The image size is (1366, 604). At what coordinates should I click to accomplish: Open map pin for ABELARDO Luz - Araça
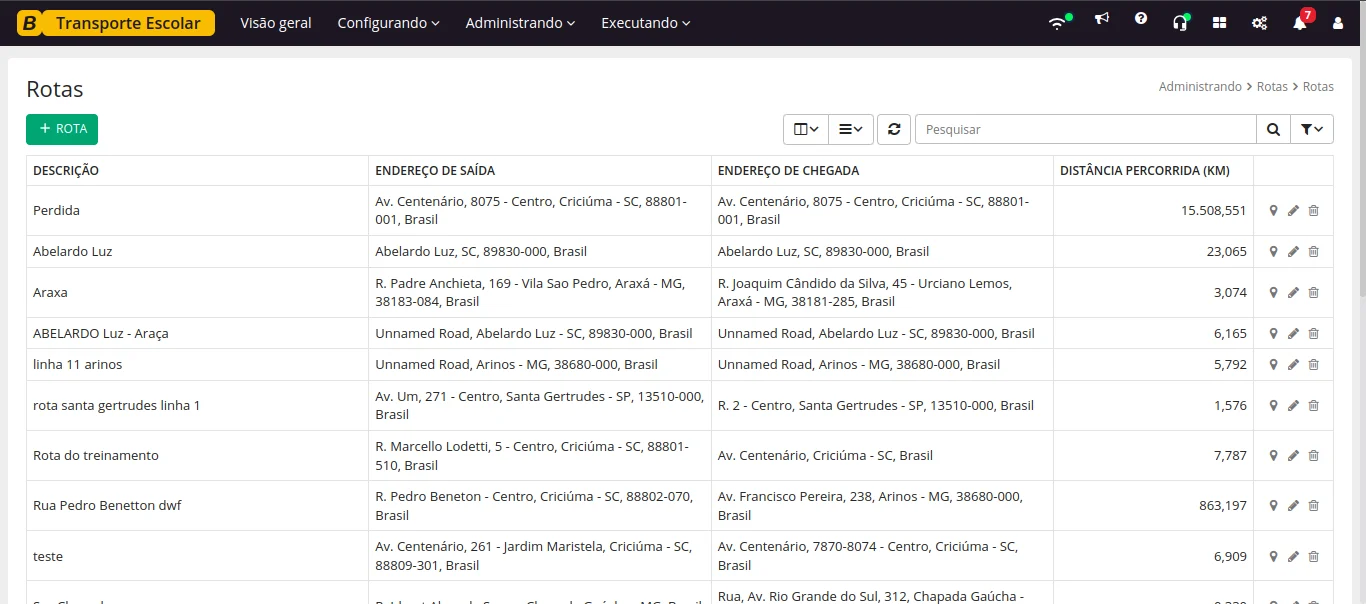point(1273,334)
